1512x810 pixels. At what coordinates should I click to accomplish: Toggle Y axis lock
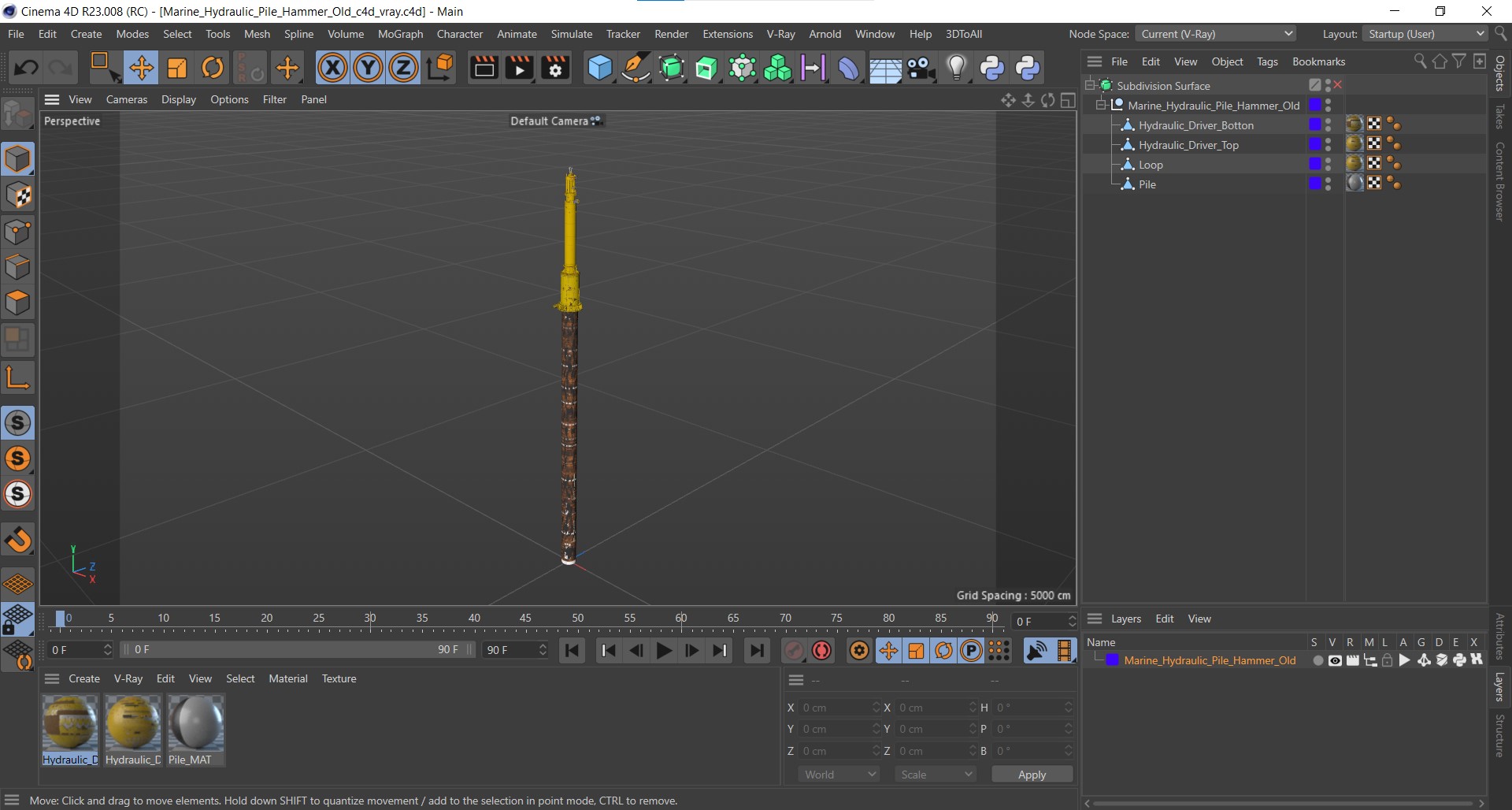[x=368, y=68]
